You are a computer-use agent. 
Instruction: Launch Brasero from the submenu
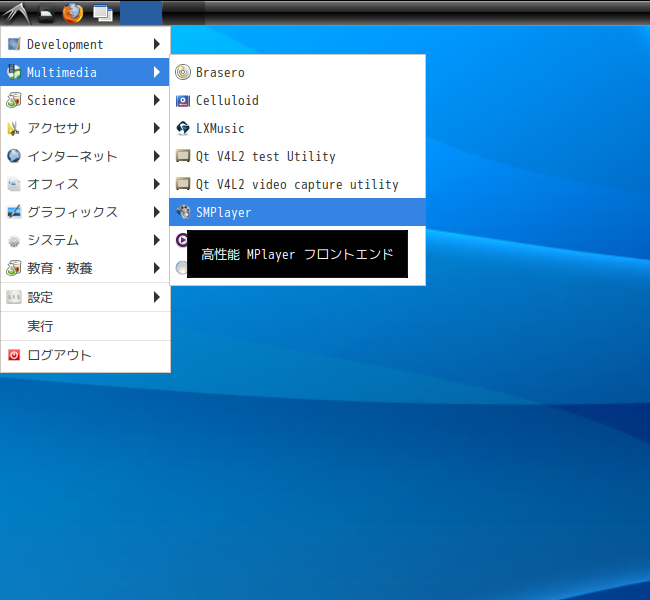[297, 72]
